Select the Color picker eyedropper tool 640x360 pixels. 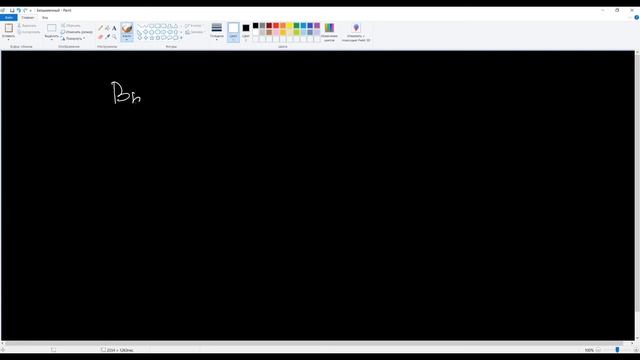pos(107,37)
